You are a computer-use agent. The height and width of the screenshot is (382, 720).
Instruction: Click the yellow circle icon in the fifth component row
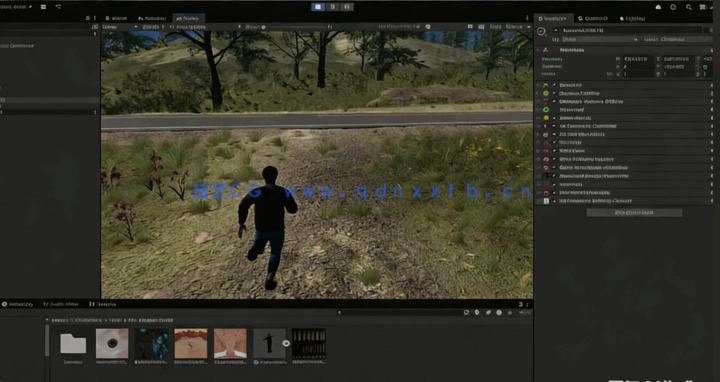[x=546, y=118]
